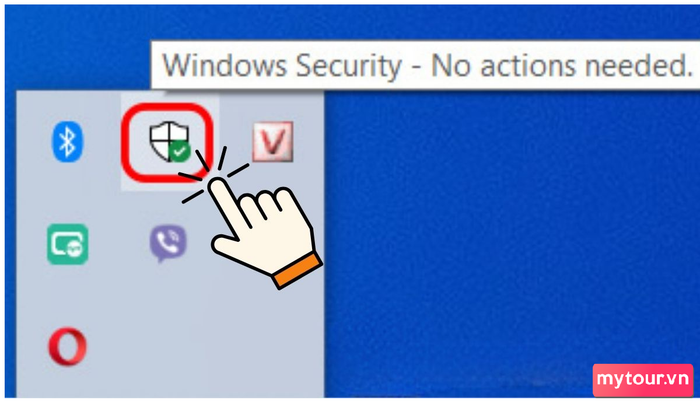700x405 pixels.
Task: Open the mytour.vn logo badge
Action: pos(643,380)
